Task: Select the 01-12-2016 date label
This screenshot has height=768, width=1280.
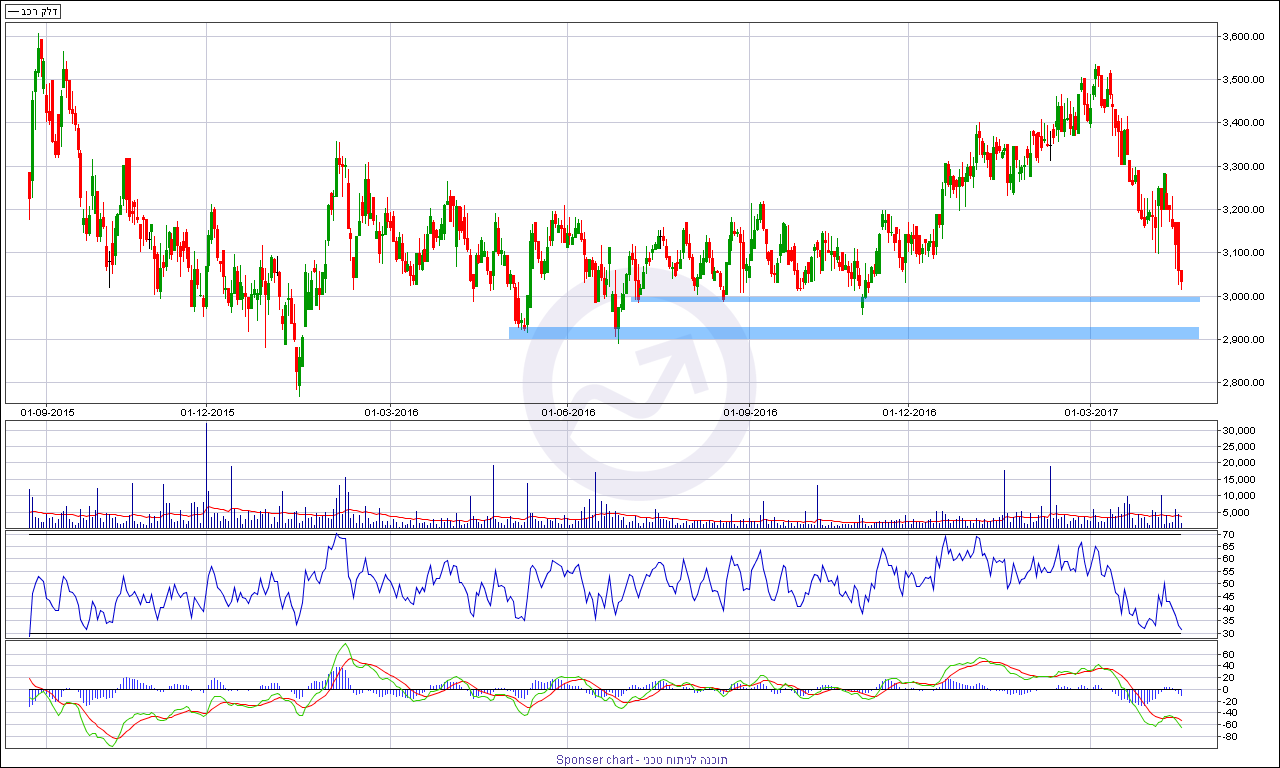Action: point(908,412)
